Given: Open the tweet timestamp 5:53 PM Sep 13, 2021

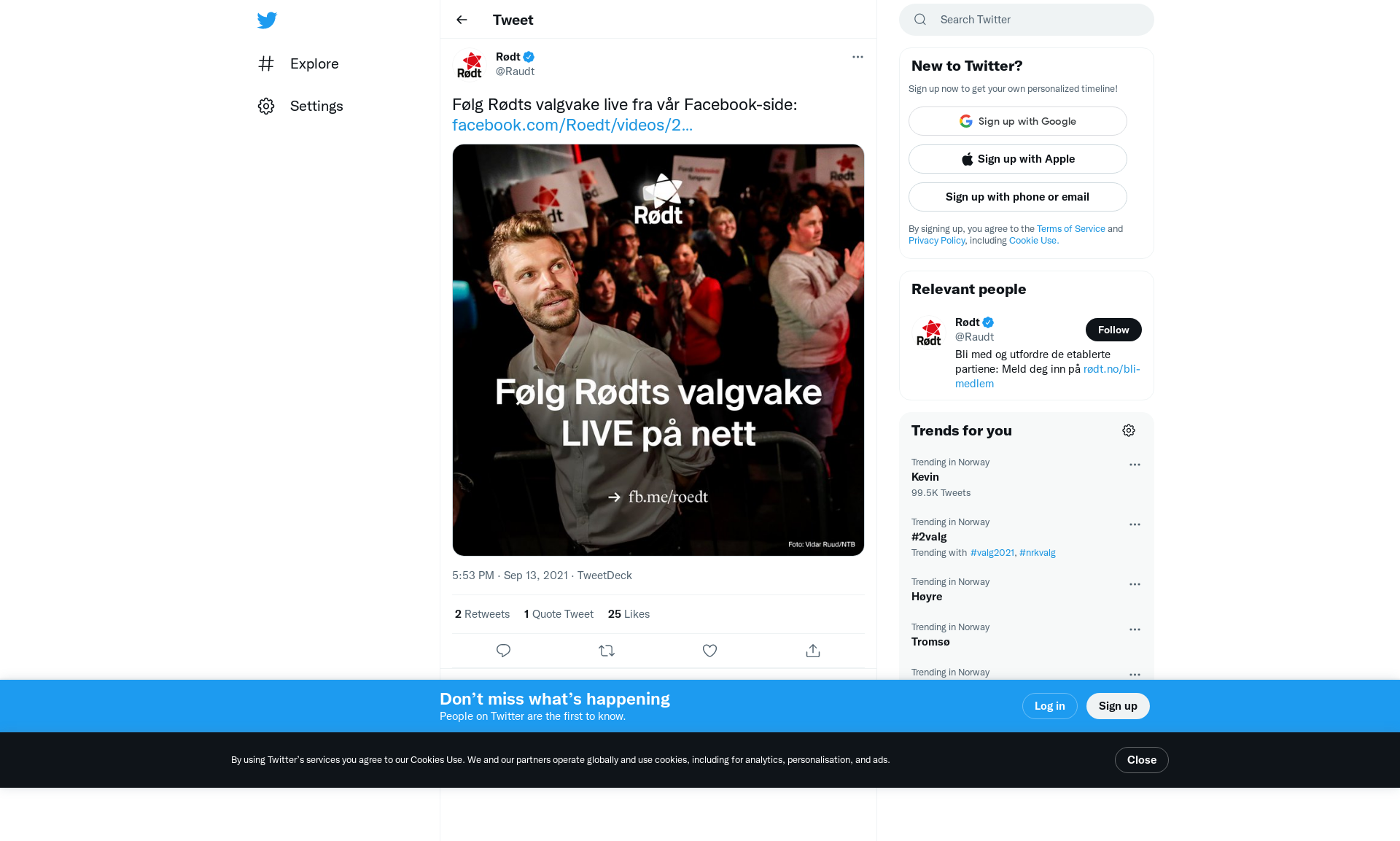Looking at the screenshot, I should coord(510,575).
